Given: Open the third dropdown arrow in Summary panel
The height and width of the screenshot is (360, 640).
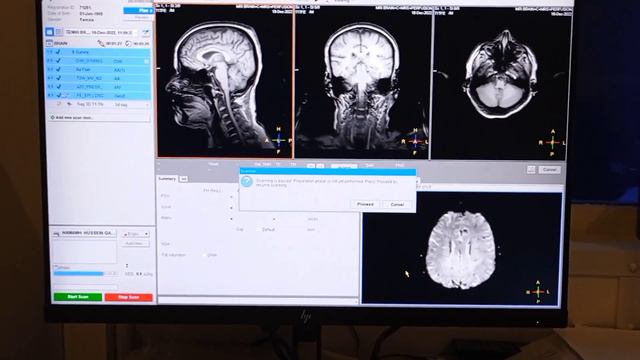Looking at the screenshot, I should (231, 219).
